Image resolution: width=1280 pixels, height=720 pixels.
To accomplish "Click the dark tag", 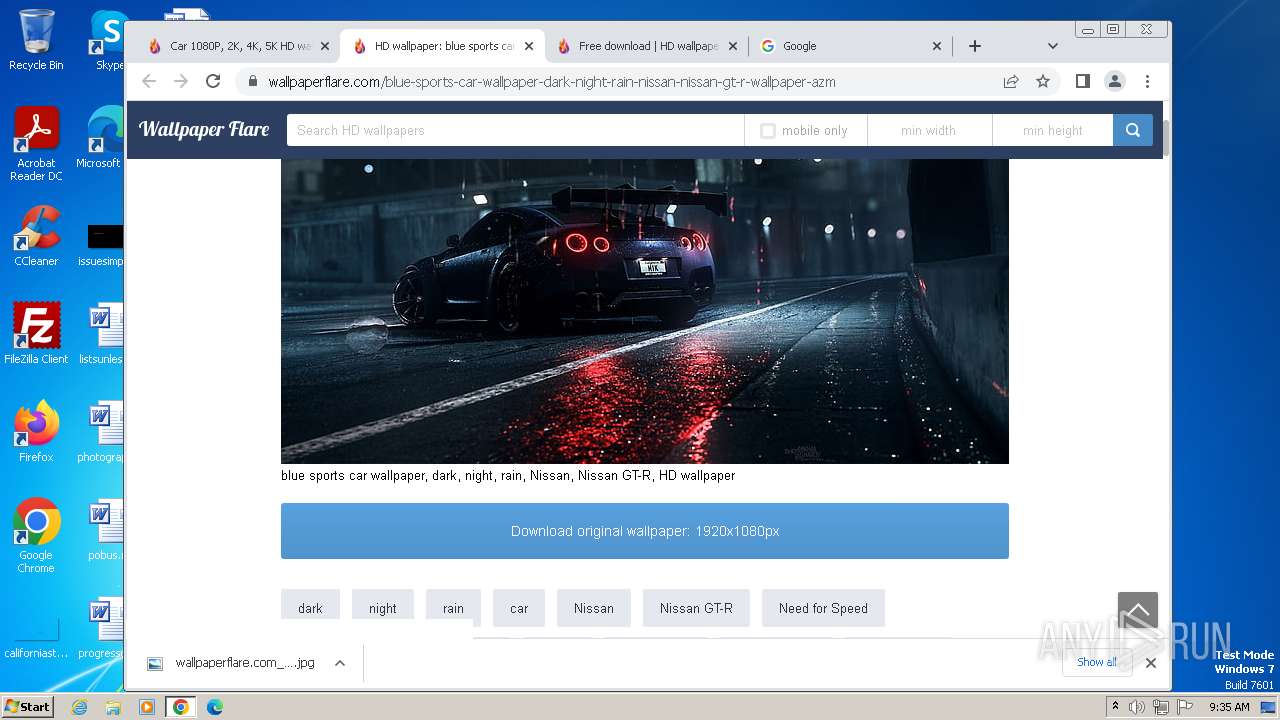I will 310,608.
